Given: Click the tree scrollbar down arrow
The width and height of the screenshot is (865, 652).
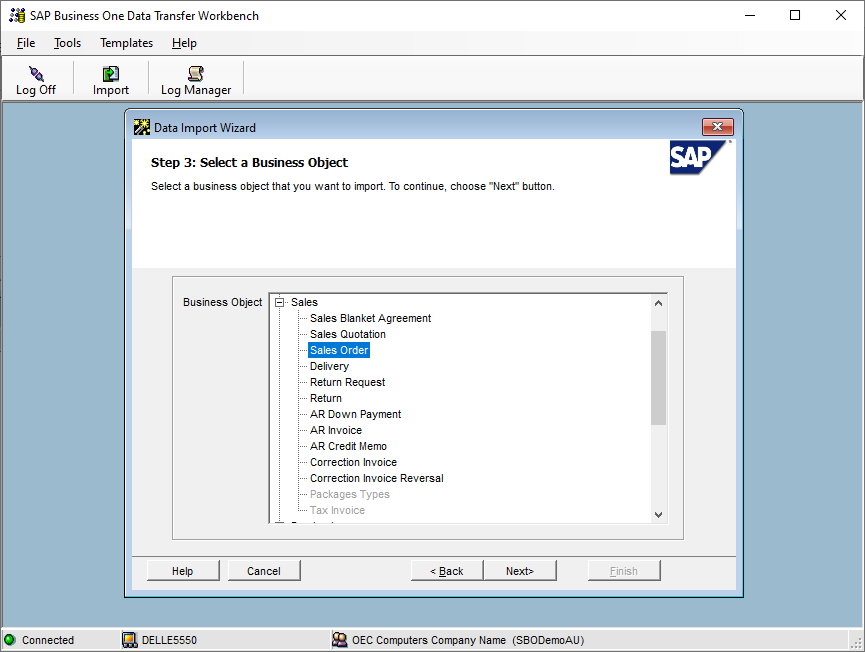Looking at the screenshot, I should pyautogui.click(x=658, y=514).
